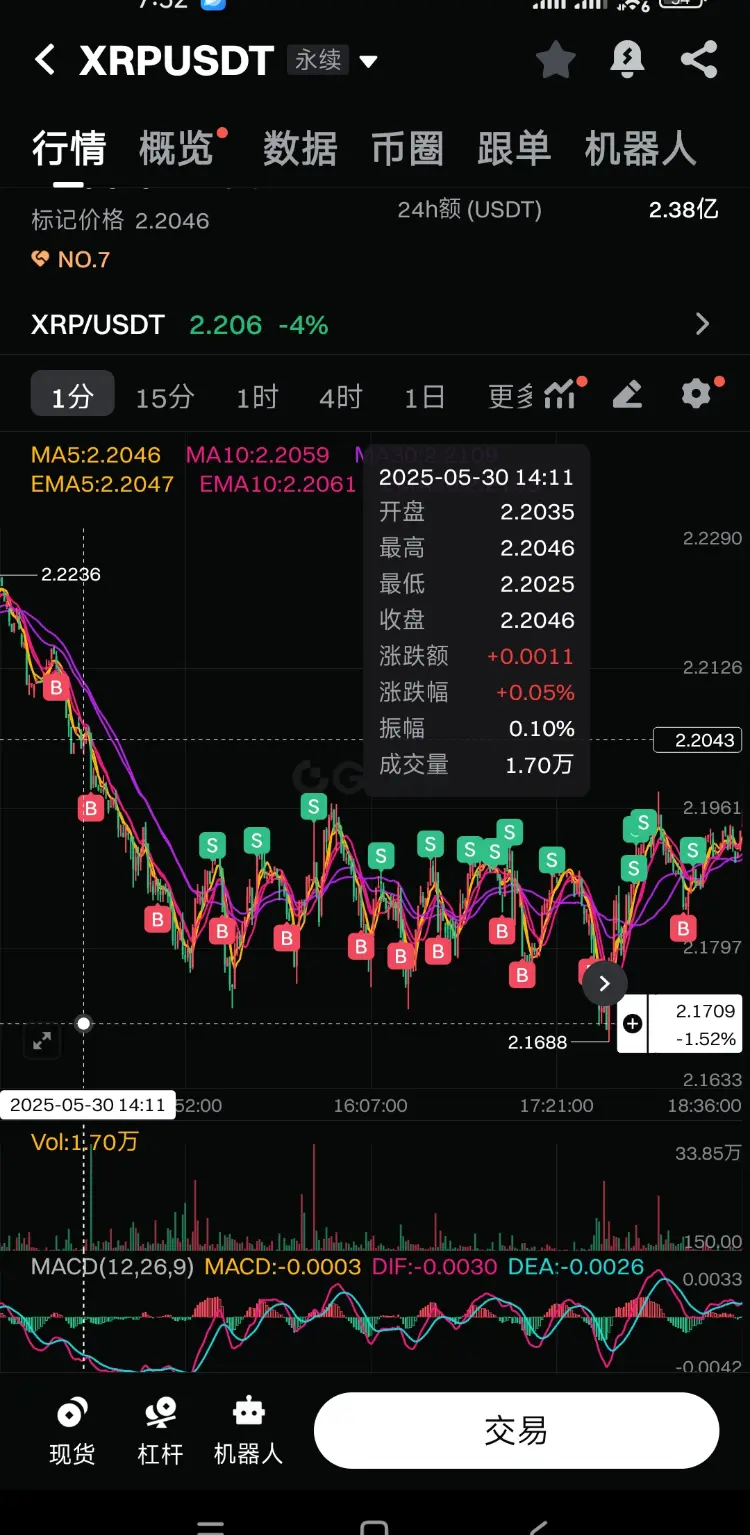Click the 标记价格 2.2046 label
750x1535 pixels.
point(120,220)
